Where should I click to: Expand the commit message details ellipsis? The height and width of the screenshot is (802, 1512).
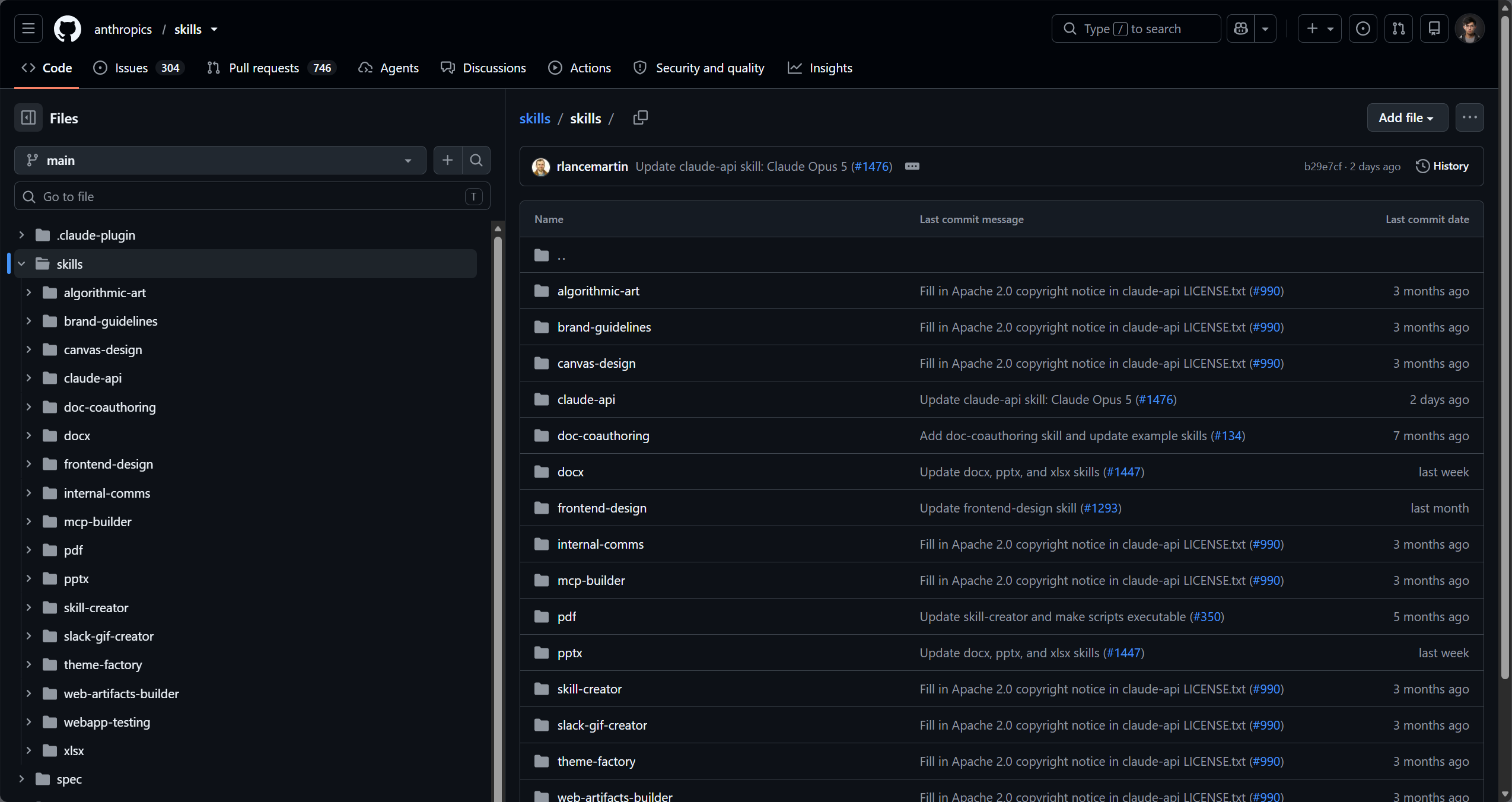coord(912,166)
